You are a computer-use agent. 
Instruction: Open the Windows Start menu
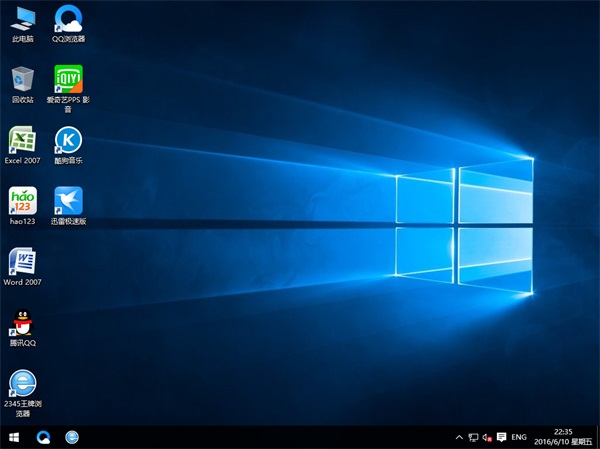tap(14, 437)
